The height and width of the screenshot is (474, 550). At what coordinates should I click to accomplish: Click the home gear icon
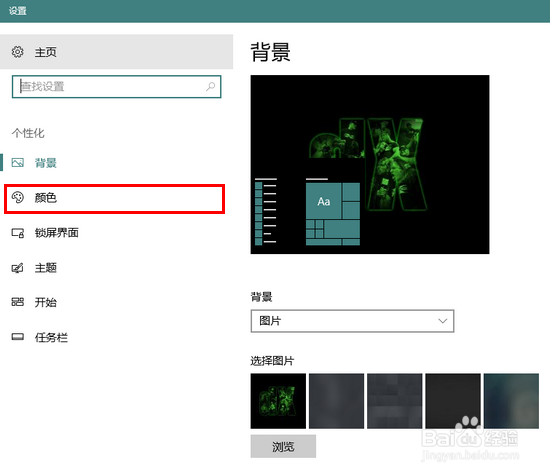coord(18,52)
